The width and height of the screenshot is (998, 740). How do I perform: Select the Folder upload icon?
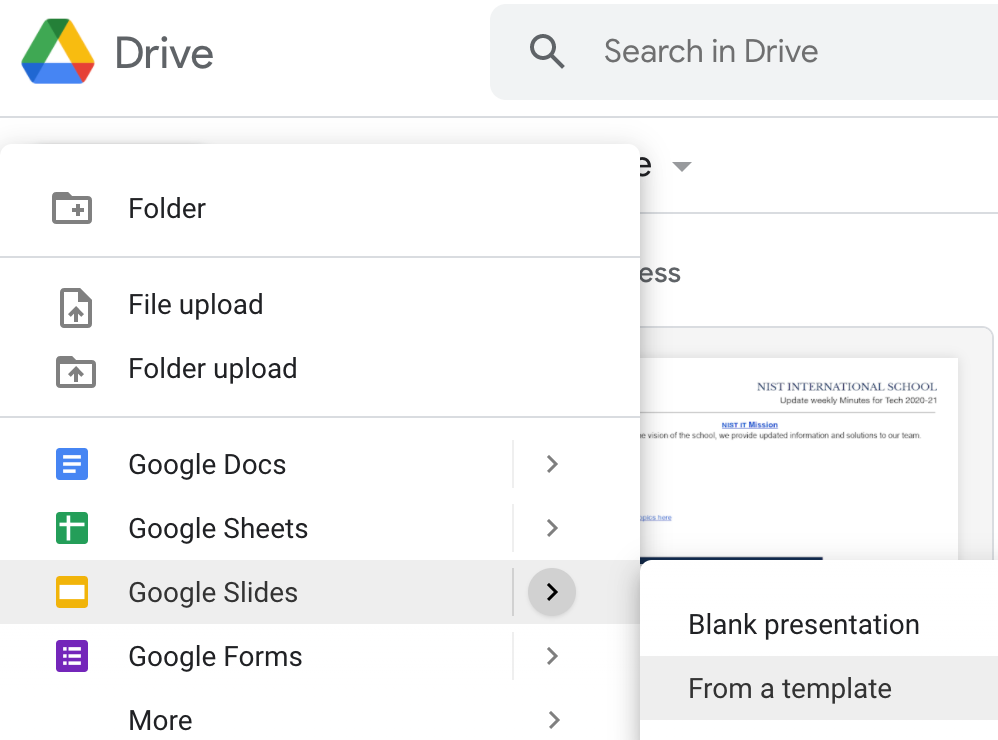coord(75,370)
